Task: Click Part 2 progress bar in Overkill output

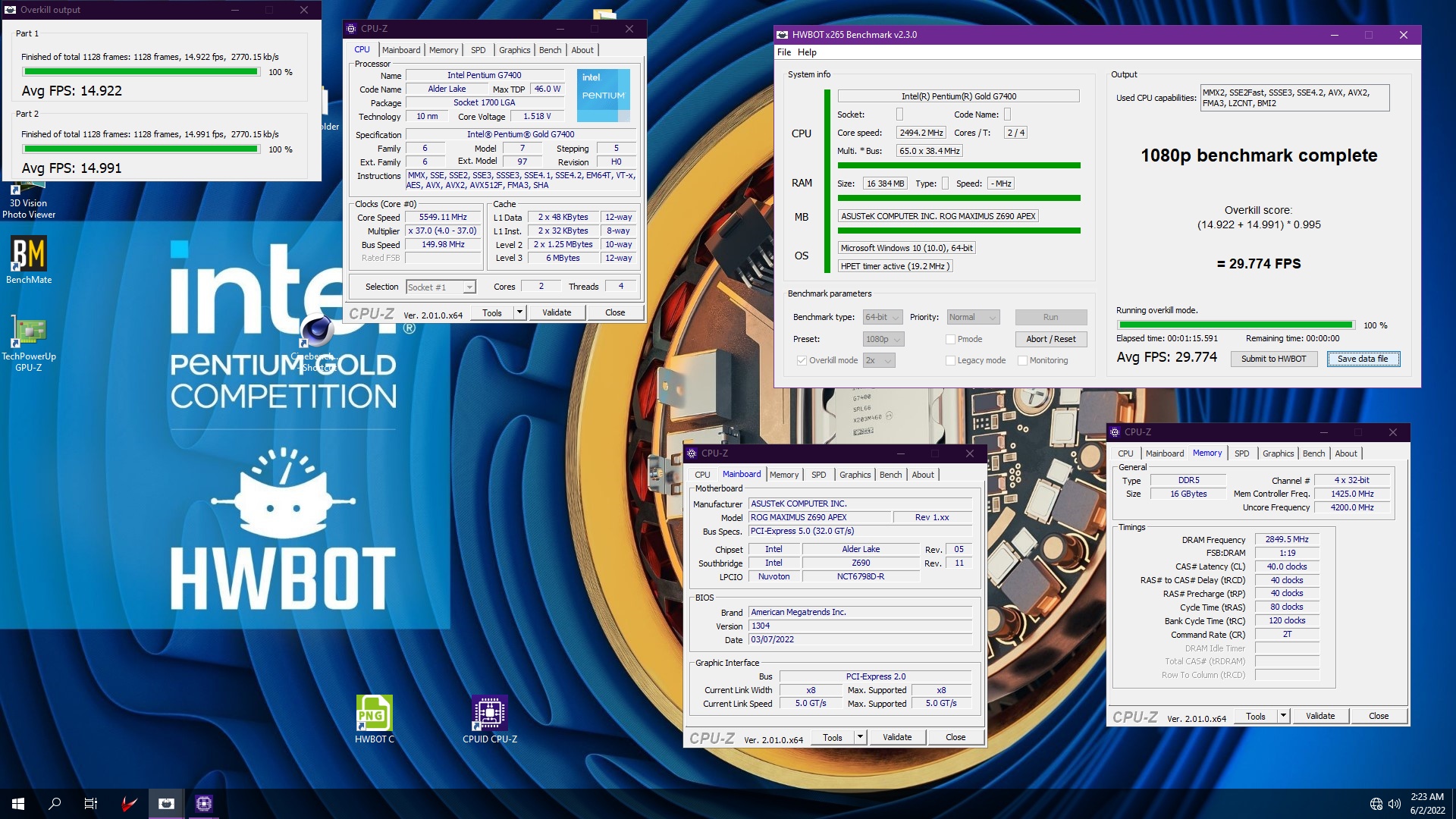Action: tap(140, 149)
